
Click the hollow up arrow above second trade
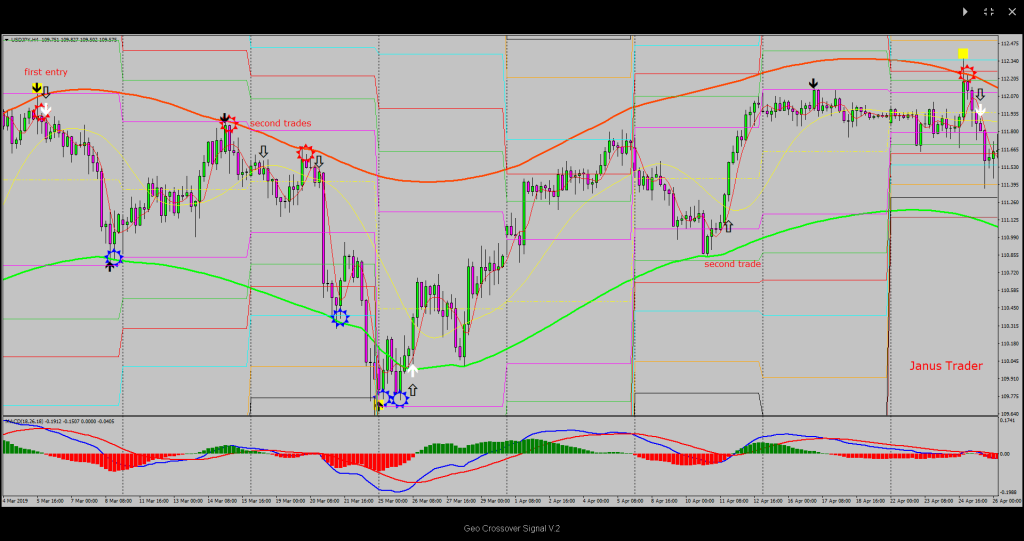click(728, 227)
